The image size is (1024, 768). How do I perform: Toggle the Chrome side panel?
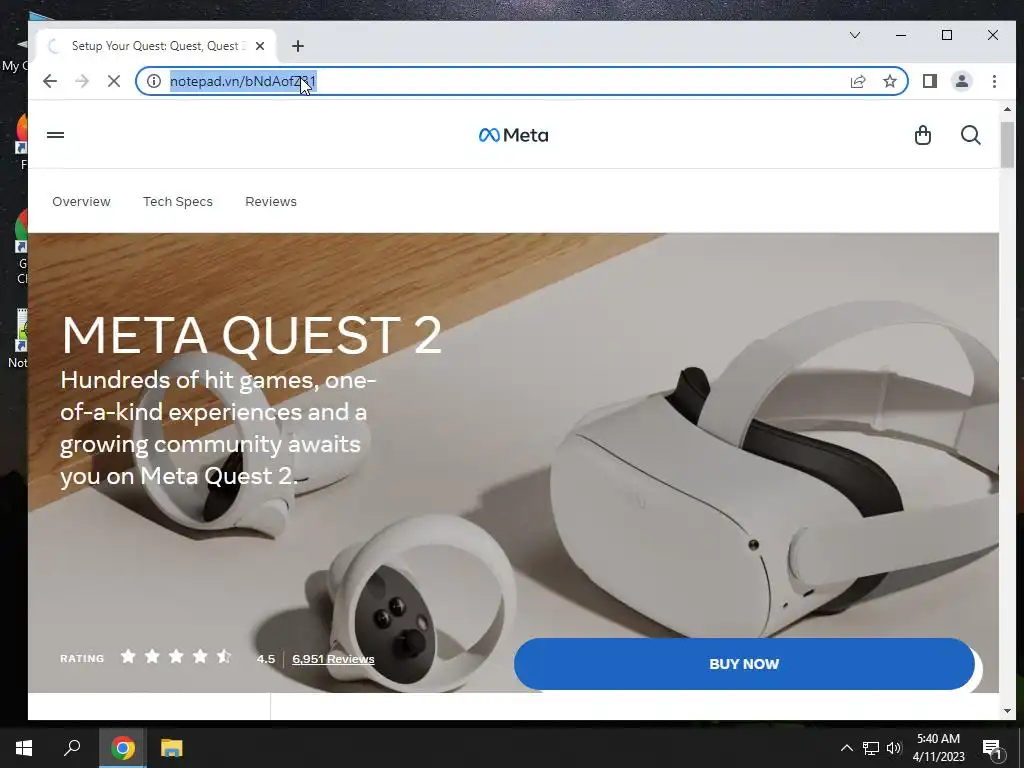pyautogui.click(x=929, y=81)
